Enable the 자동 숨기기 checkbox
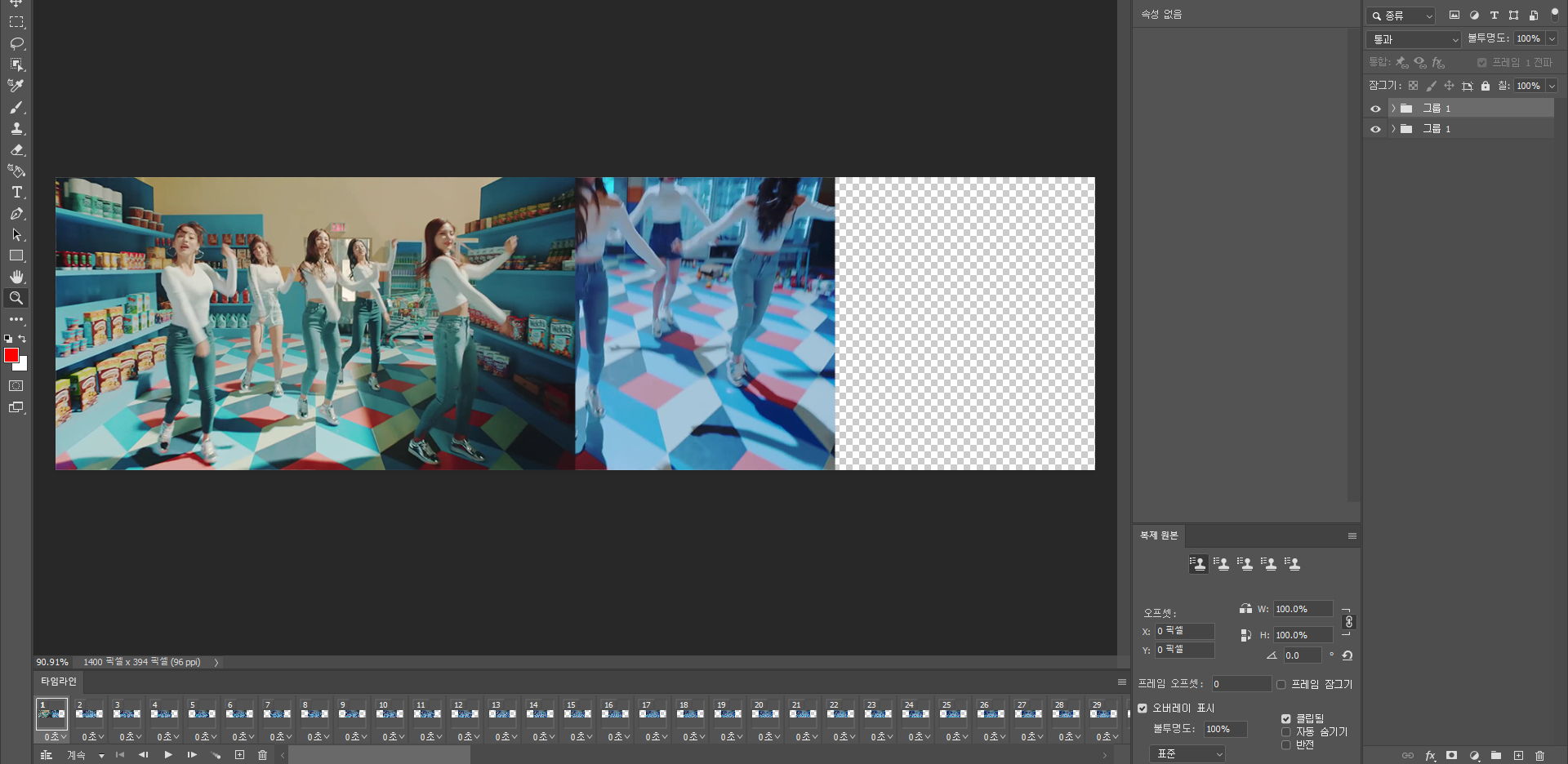1568x764 pixels. point(1285,732)
